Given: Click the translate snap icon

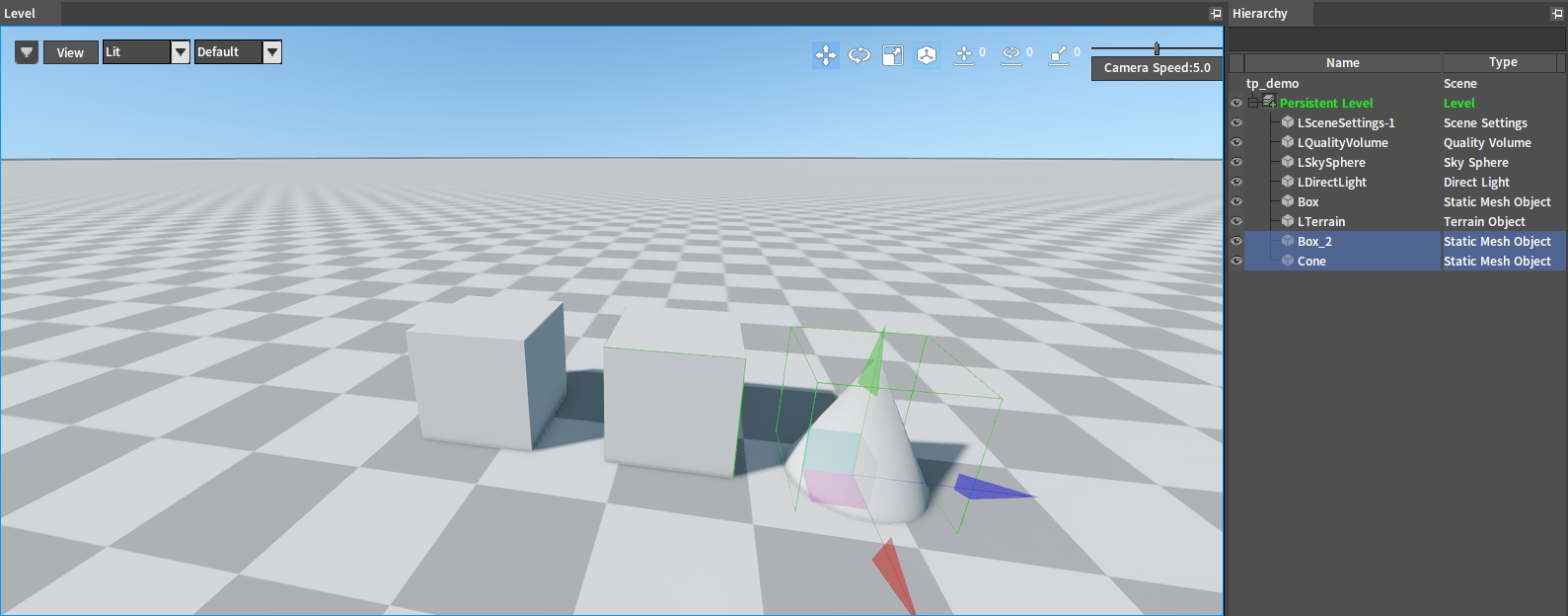Looking at the screenshot, I should tap(964, 55).
